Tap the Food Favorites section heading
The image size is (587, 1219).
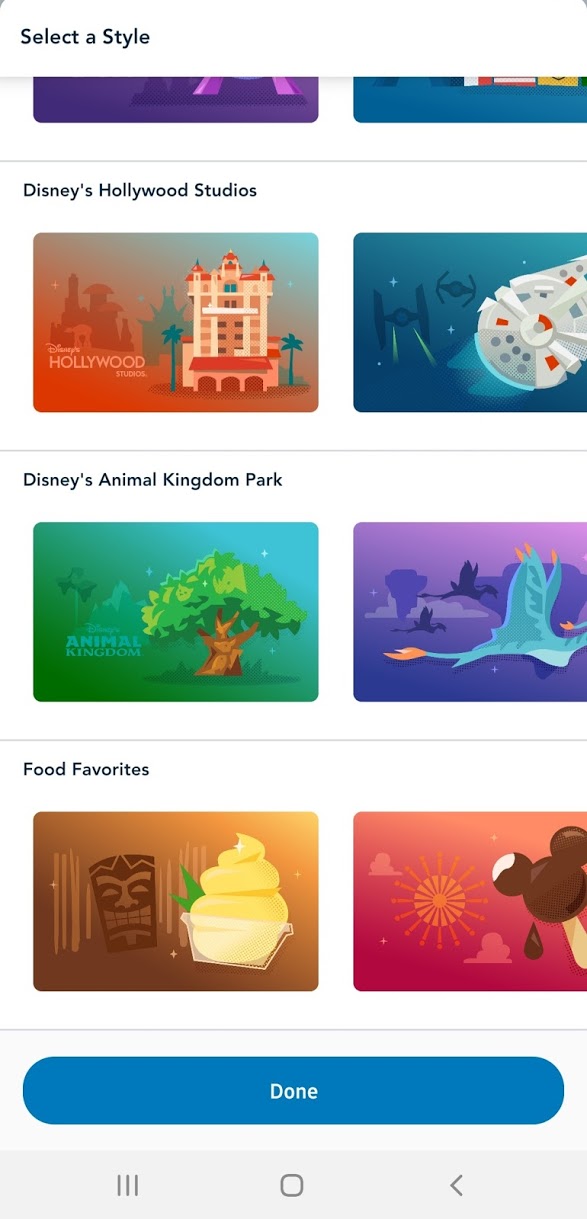(86, 769)
